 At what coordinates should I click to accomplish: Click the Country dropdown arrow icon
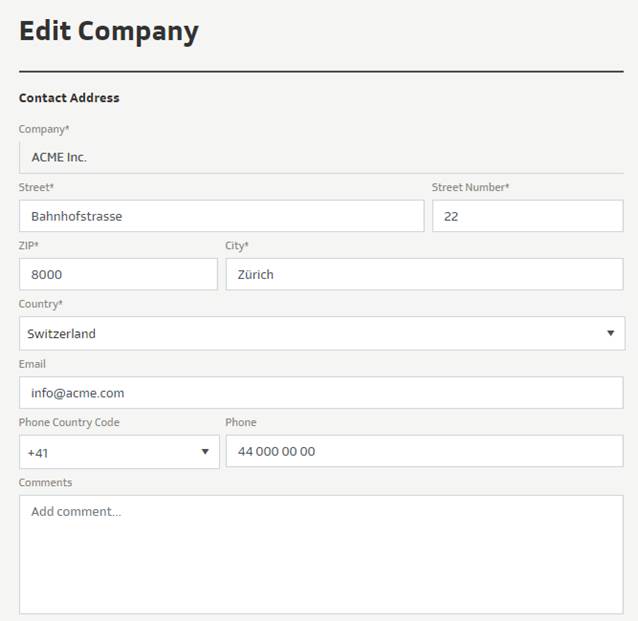[x=610, y=333]
